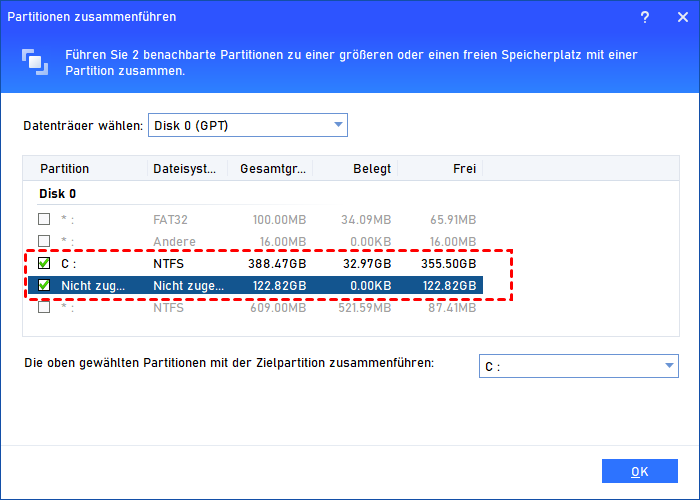This screenshot has height=500, width=700.
Task: Close the Partitionen zusammenführen dialog
Action: [683, 17]
